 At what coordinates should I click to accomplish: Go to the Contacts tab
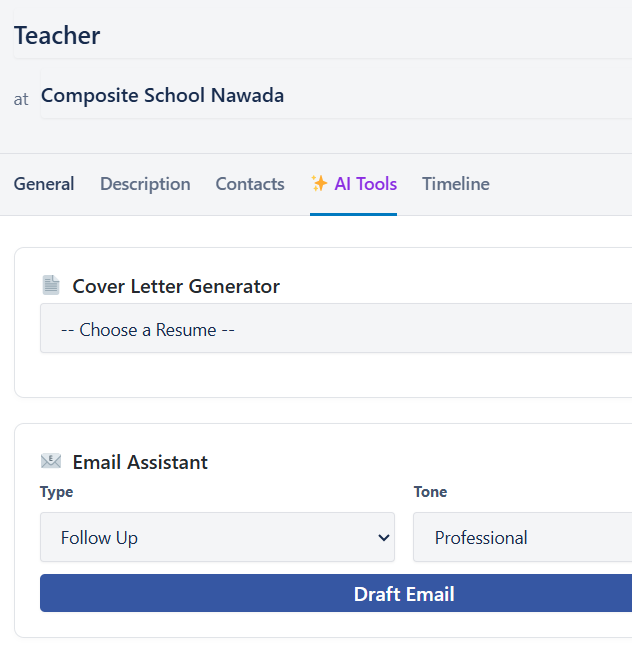pos(250,184)
